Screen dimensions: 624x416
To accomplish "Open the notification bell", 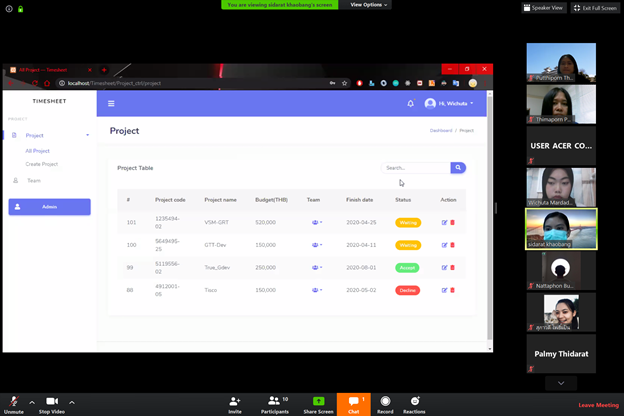I will 410,103.
